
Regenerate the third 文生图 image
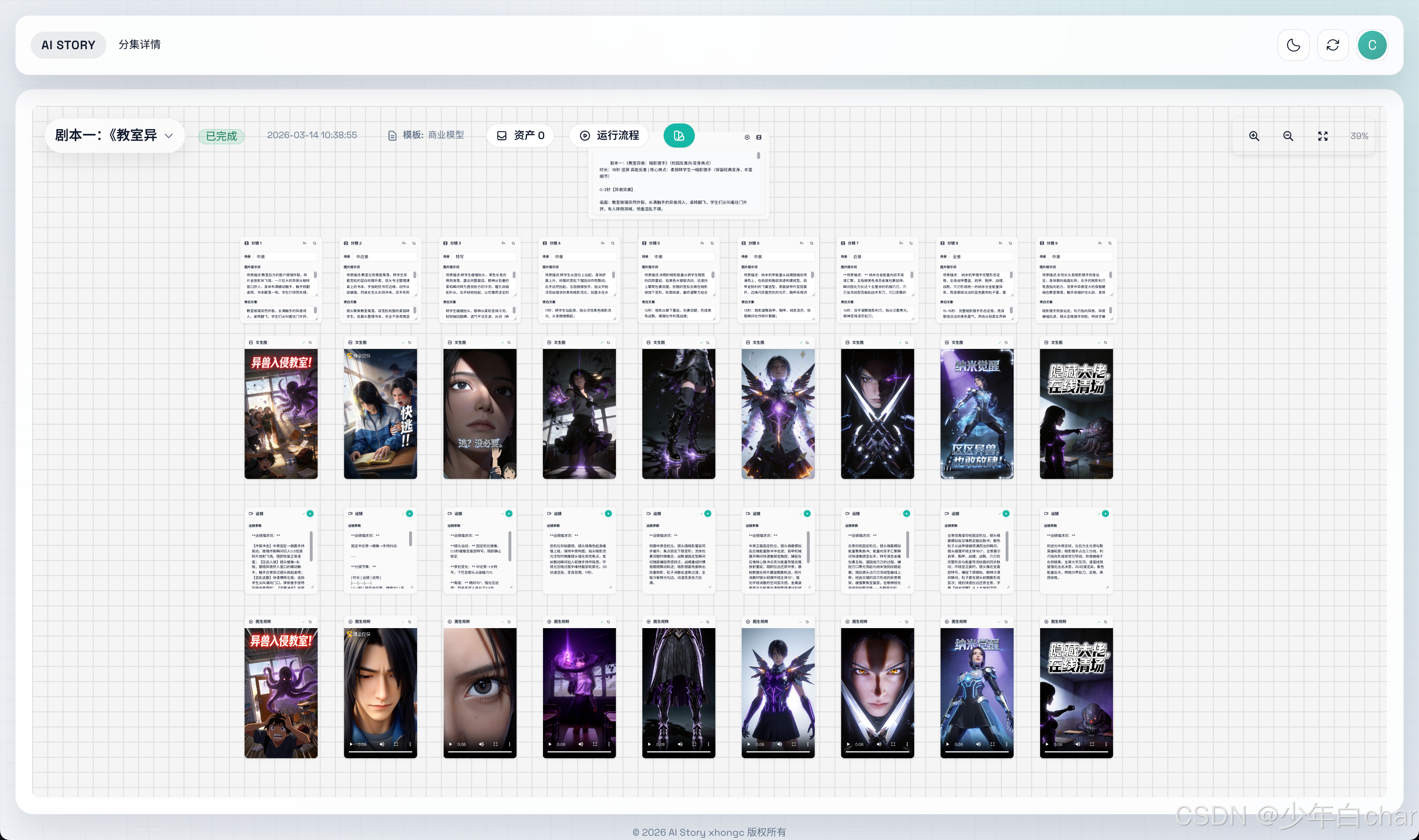[509, 343]
